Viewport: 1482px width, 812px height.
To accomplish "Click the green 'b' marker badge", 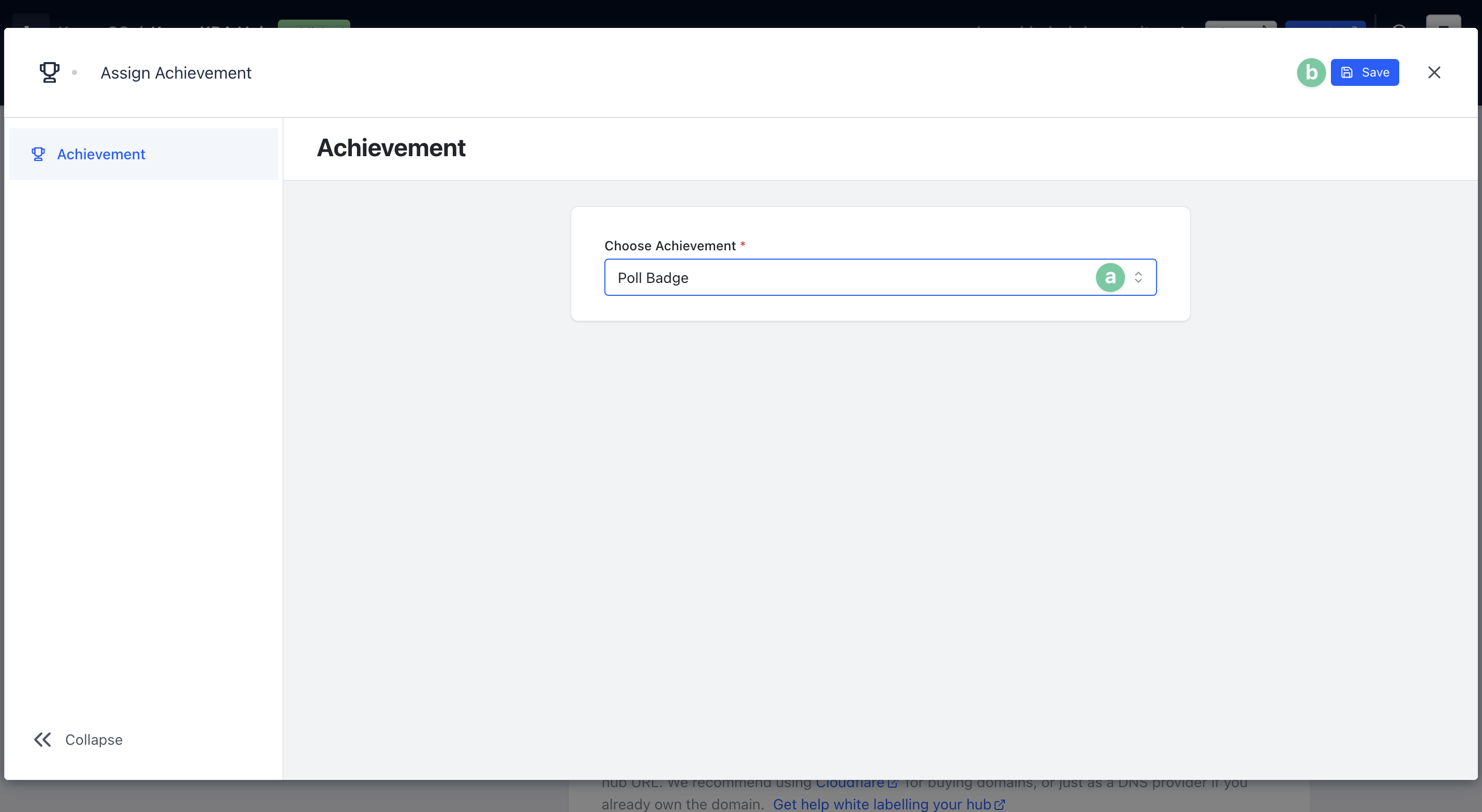I will pos(1311,72).
